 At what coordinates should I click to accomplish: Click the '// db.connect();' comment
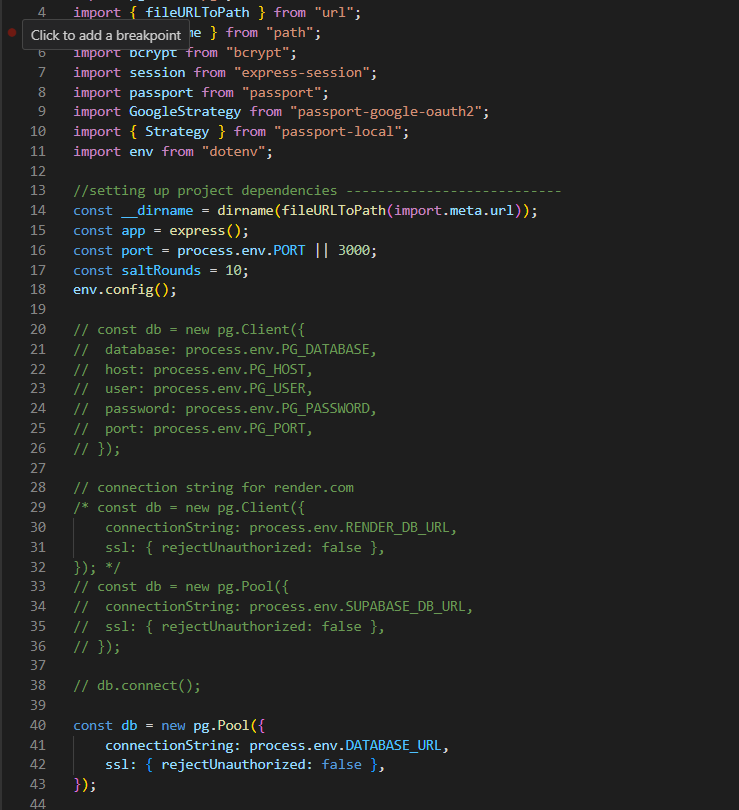pos(137,686)
